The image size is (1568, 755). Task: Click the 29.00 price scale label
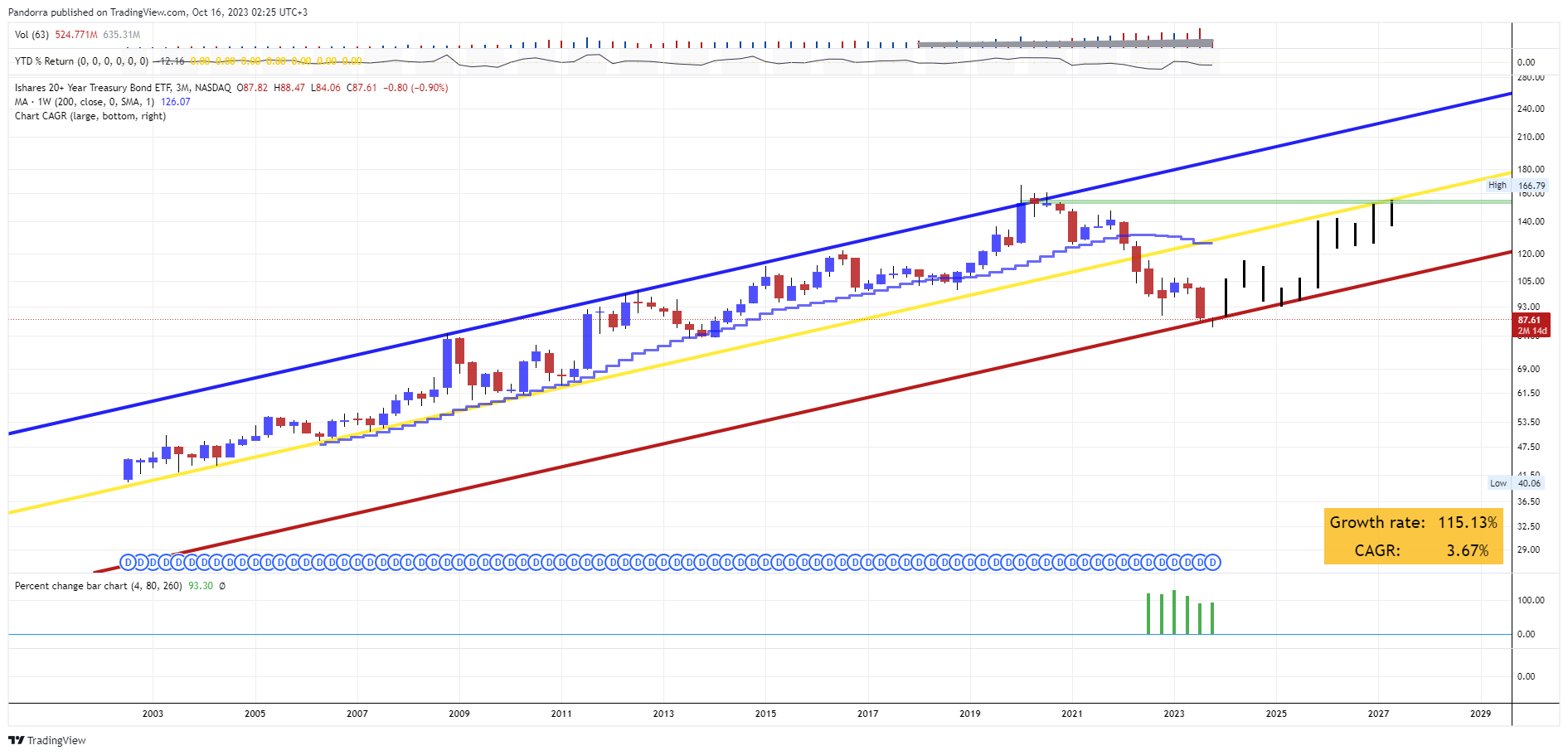tap(1528, 550)
